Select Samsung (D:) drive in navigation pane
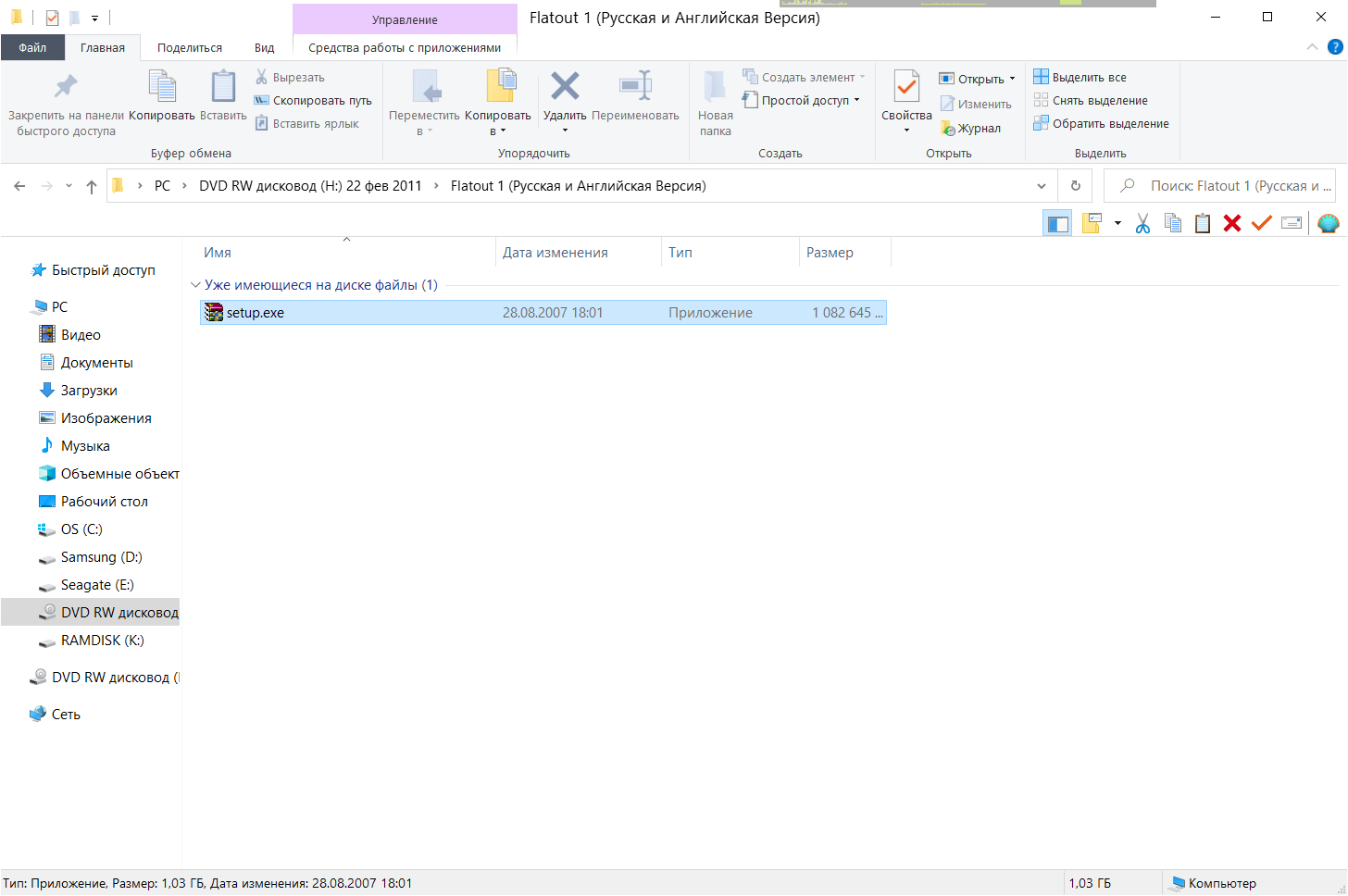This screenshot has height=896, width=1348. (101, 557)
